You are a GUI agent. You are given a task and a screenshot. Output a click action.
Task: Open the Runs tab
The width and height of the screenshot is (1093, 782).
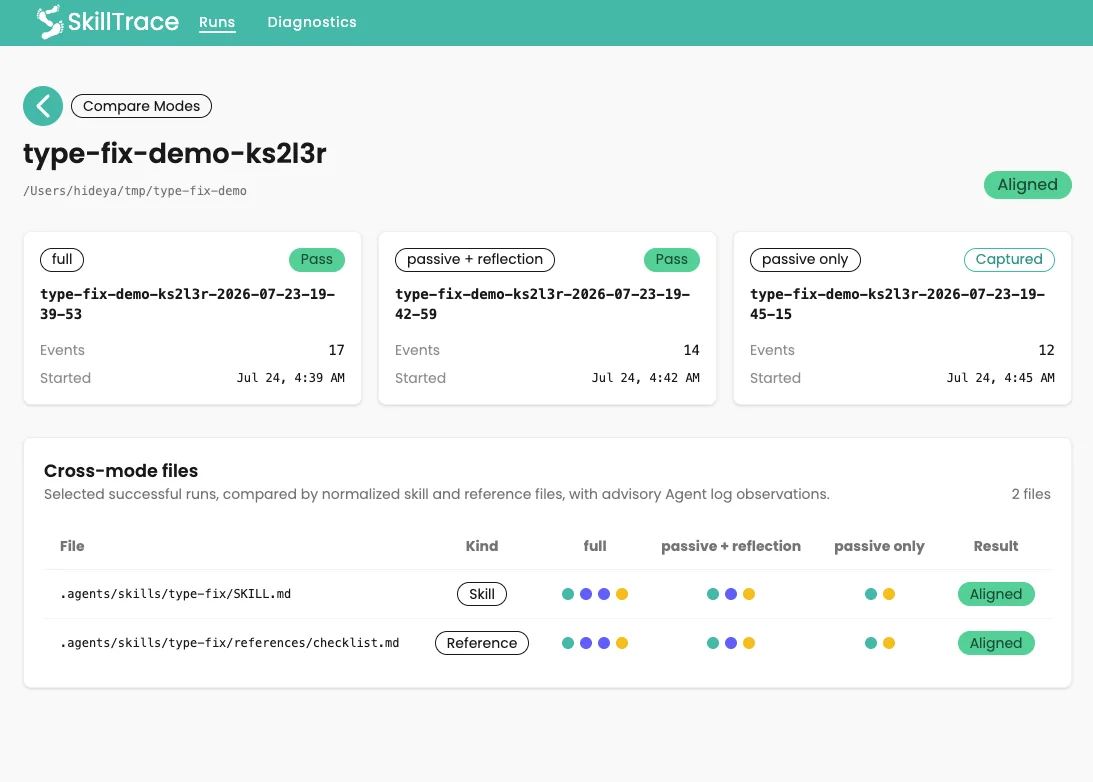point(217,22)
